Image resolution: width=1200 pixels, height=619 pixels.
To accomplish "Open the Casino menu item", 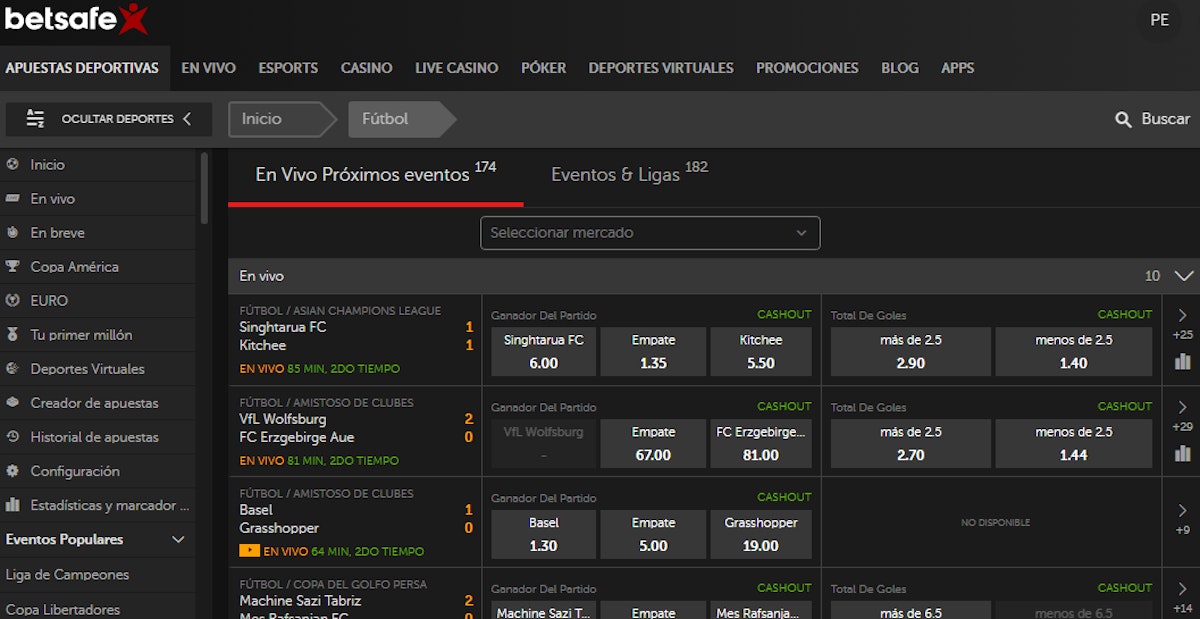I will (366, 68).
